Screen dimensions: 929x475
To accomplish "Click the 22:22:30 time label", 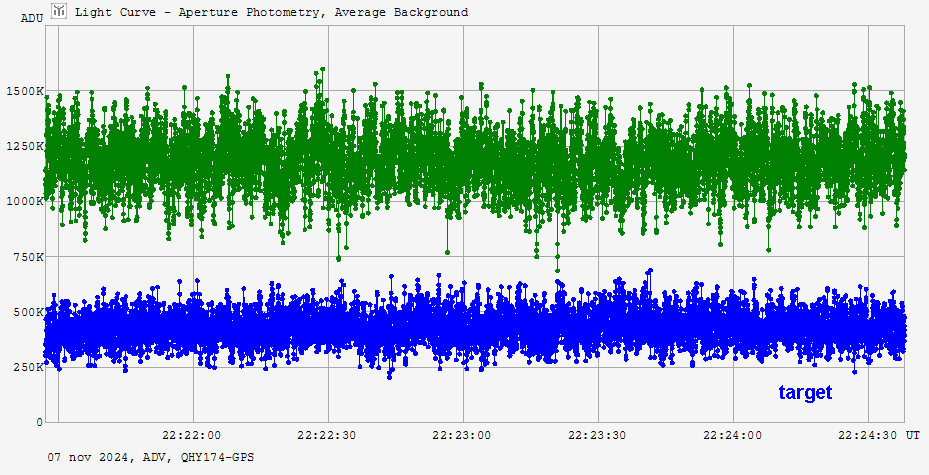I will click(326, 435).
